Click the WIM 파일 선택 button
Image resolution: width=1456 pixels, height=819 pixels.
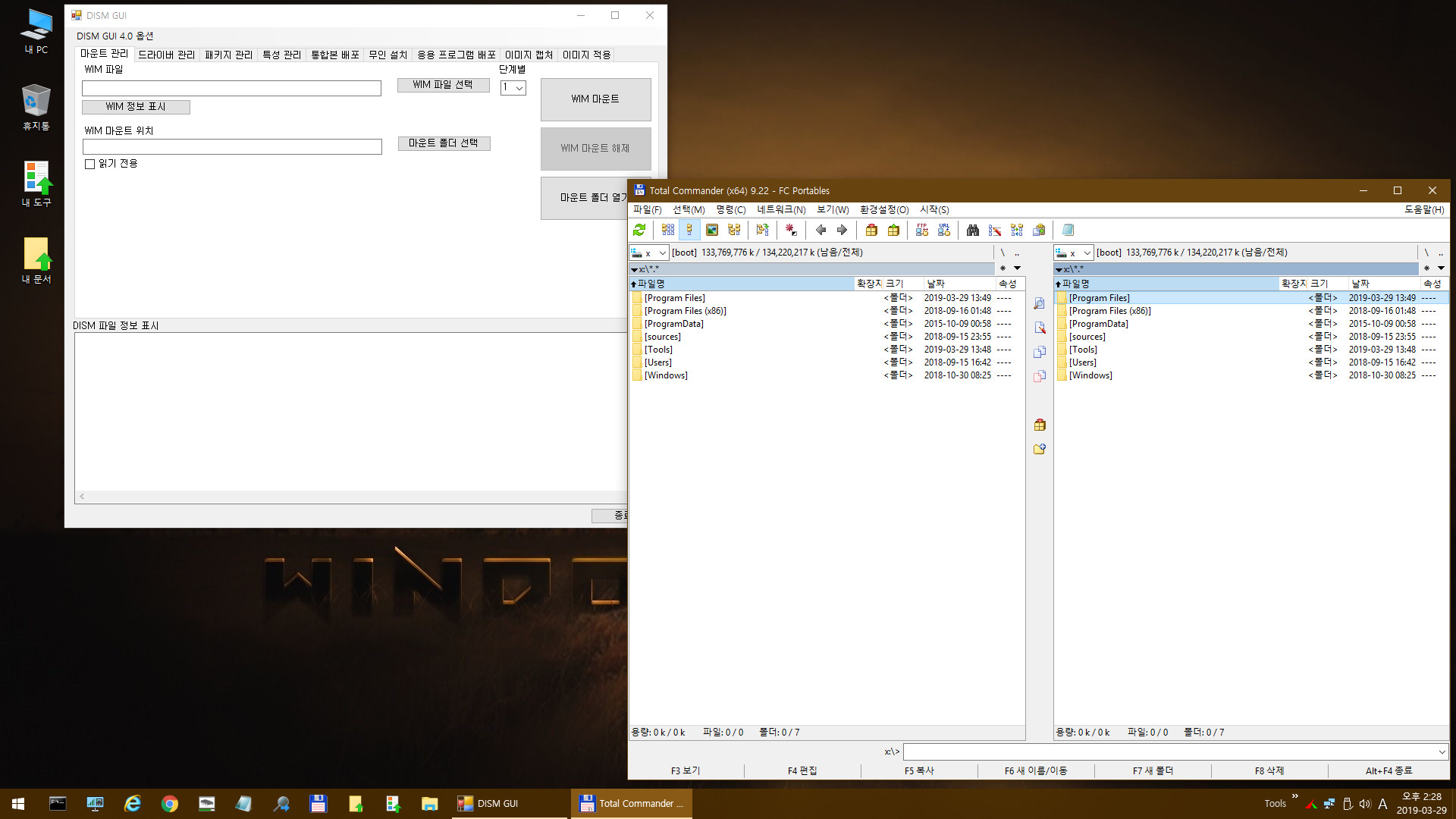pos(443,85)
